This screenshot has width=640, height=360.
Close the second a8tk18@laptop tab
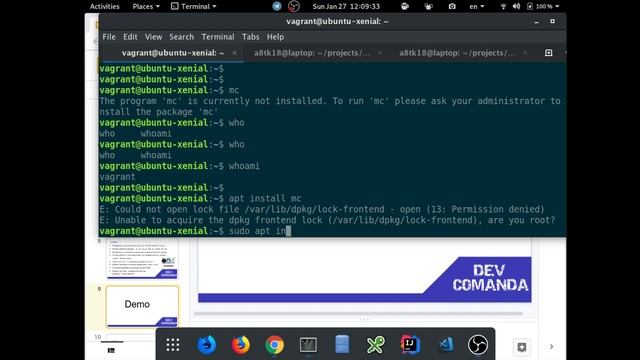click(380, 53)
